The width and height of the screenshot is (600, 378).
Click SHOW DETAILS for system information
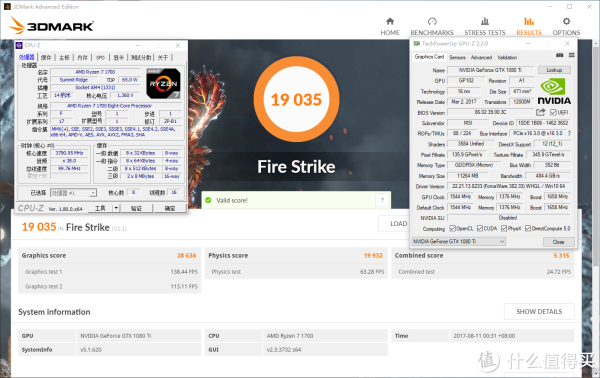coord(539,311)
